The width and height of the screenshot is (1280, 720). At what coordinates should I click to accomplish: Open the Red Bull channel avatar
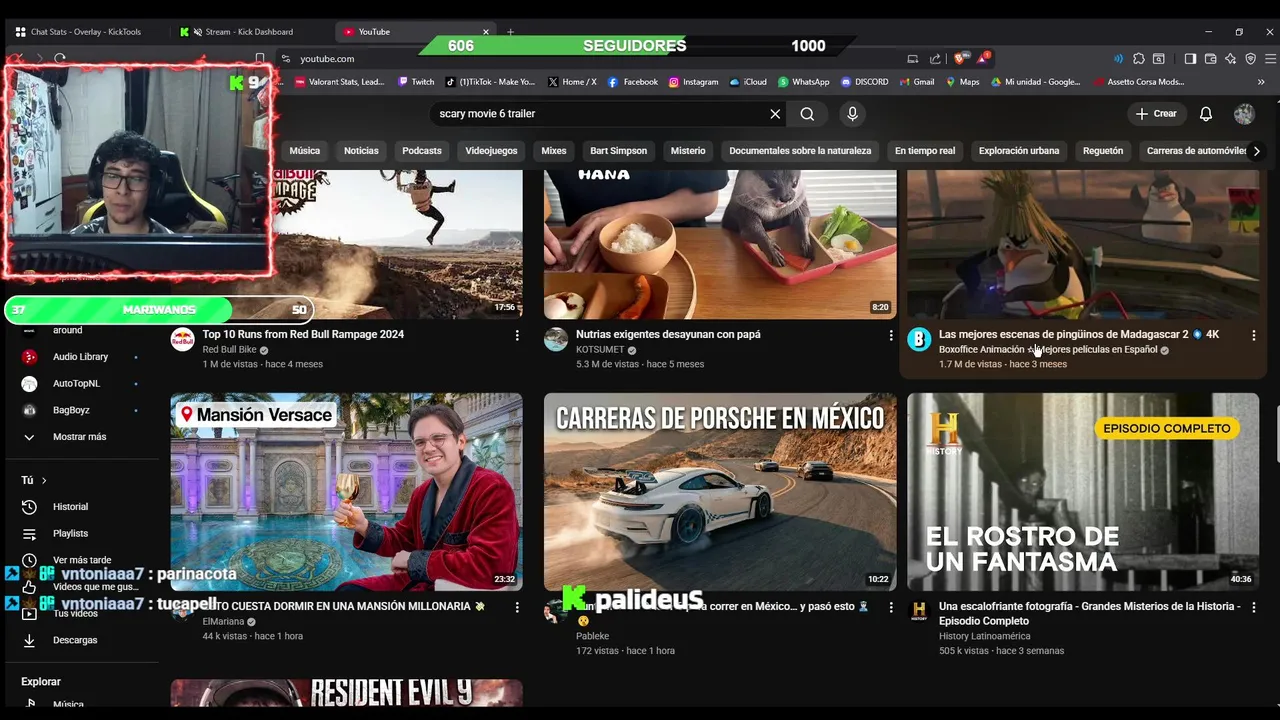[182, 339]
